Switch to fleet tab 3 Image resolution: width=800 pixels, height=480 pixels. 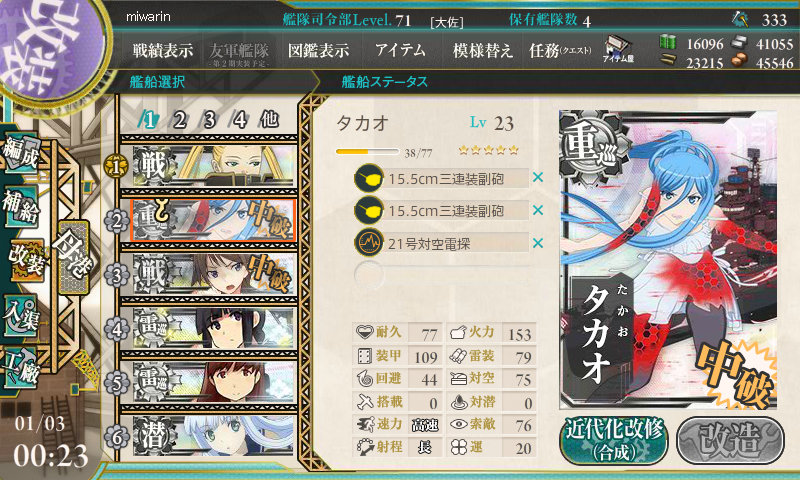pos(209,120)
